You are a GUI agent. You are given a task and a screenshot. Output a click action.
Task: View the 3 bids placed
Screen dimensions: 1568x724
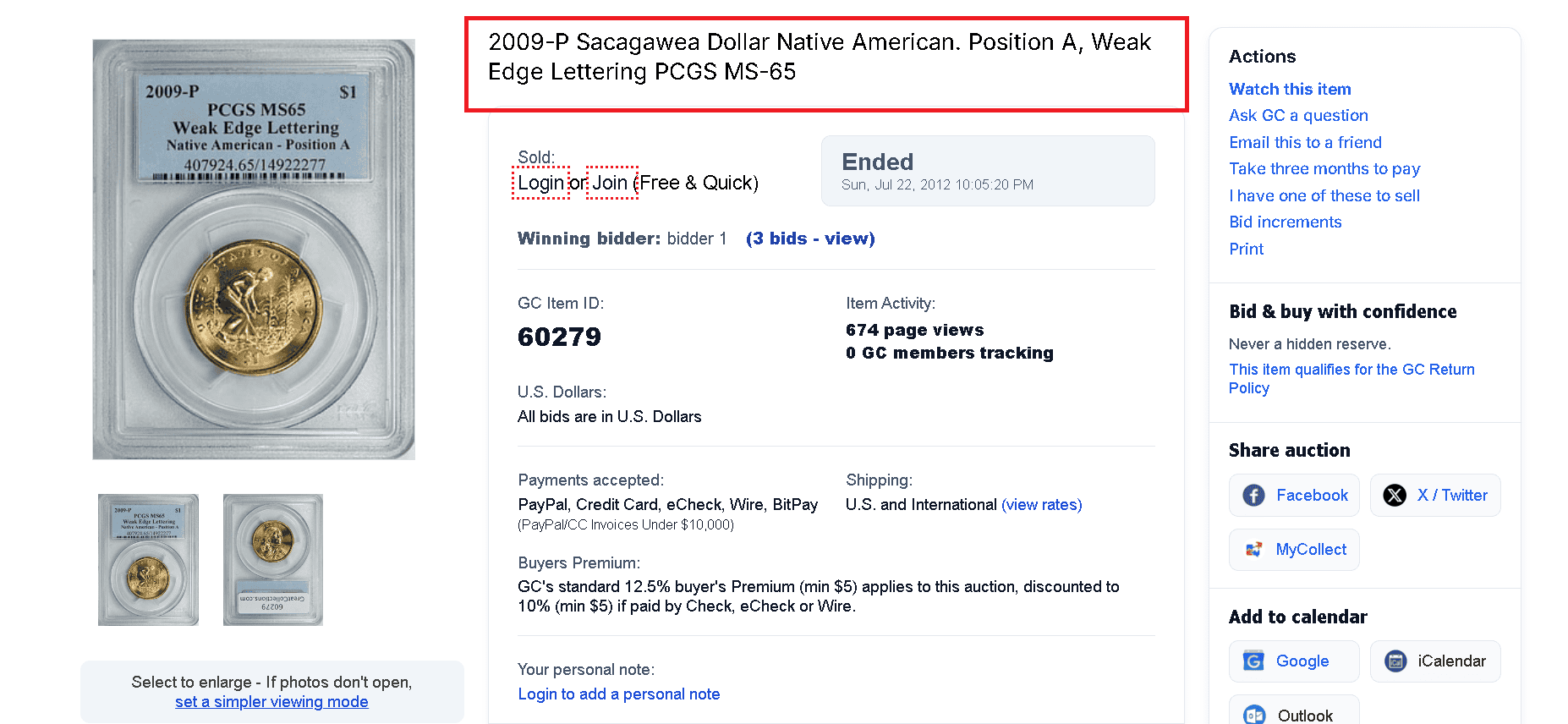pyautogui.click(x=809, y=238)
